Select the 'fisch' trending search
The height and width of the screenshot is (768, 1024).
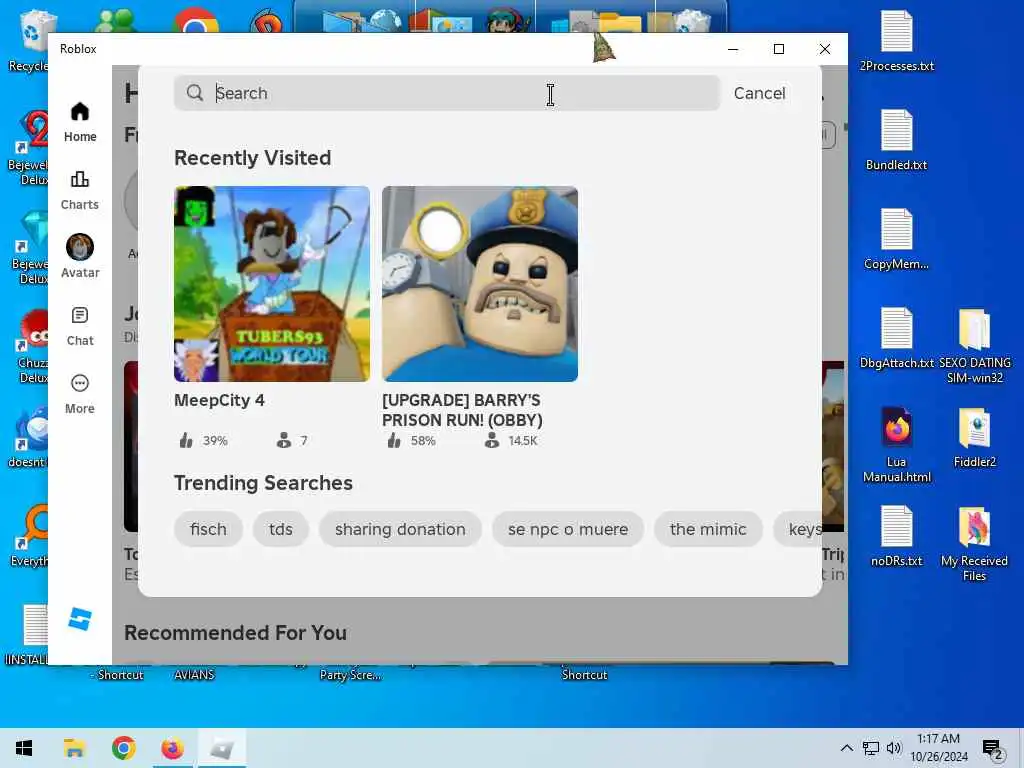(x=208, y=529)
